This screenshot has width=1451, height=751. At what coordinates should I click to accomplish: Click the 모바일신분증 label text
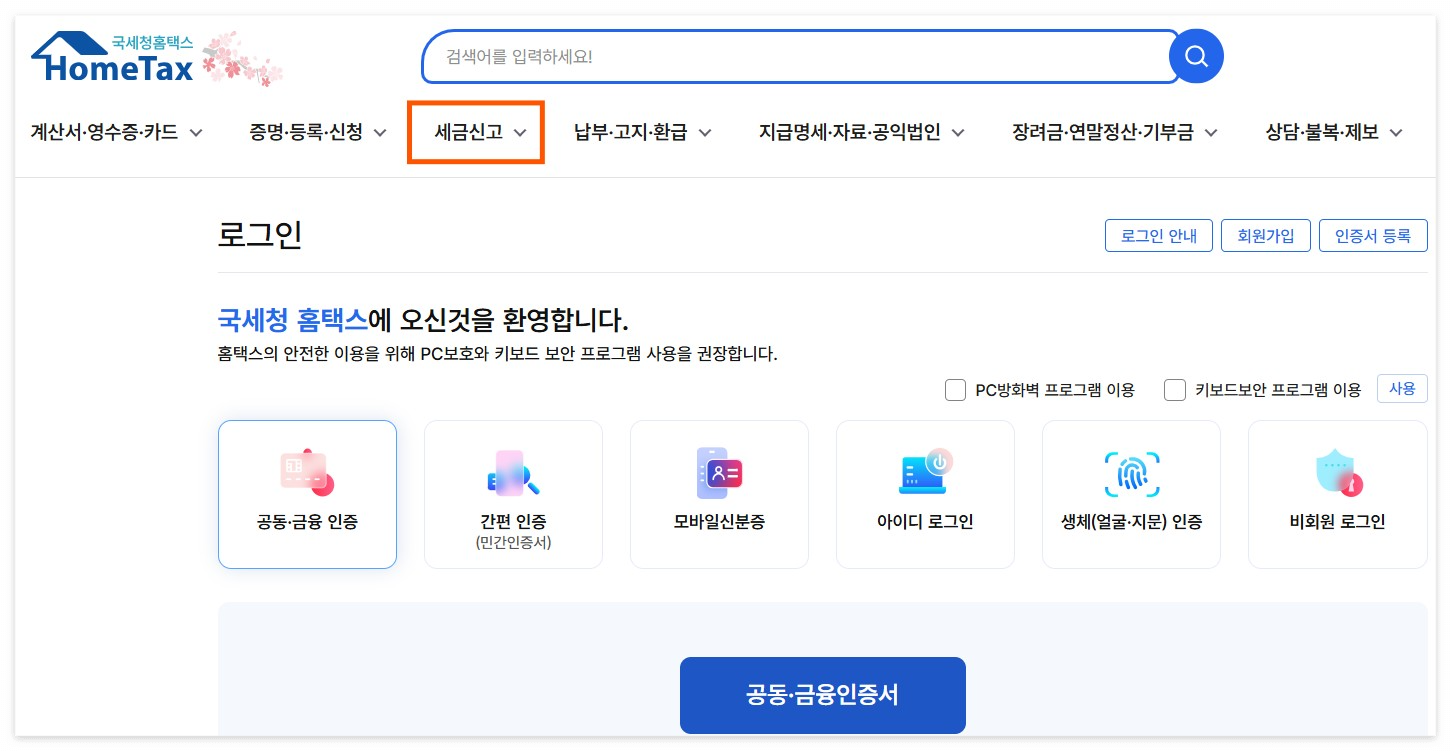coord(719,522)
